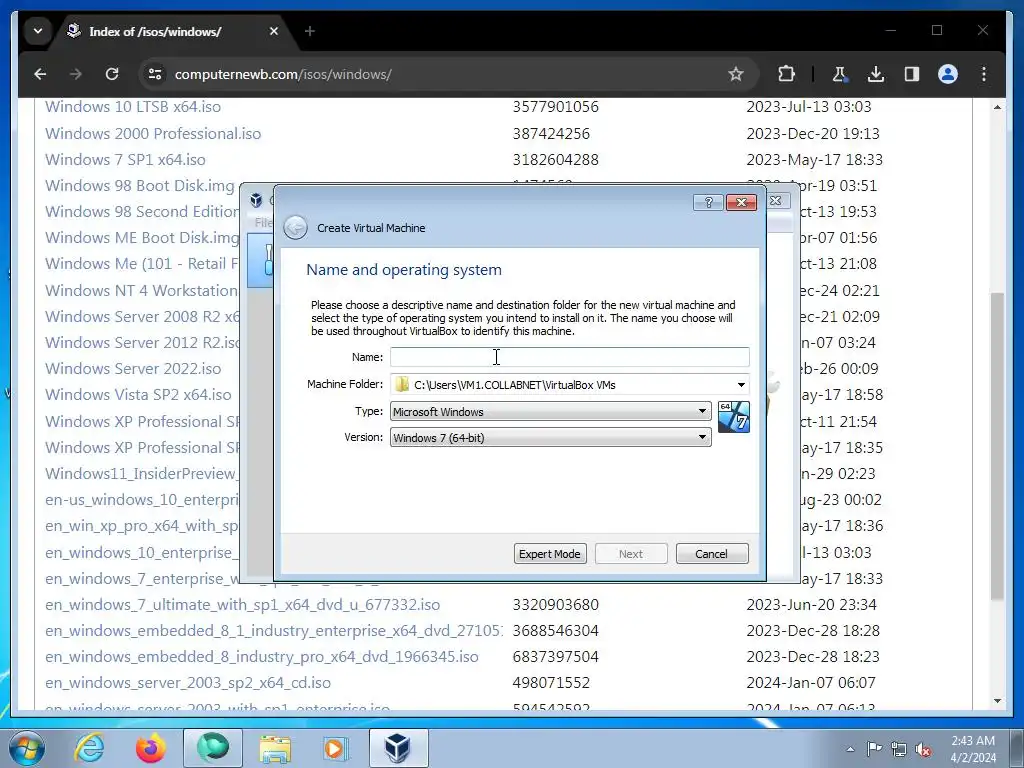Image resolution: width=1024 pixels, height=768 pixels.
Task: Launch Firefox from taskbar
Action: 151,748
